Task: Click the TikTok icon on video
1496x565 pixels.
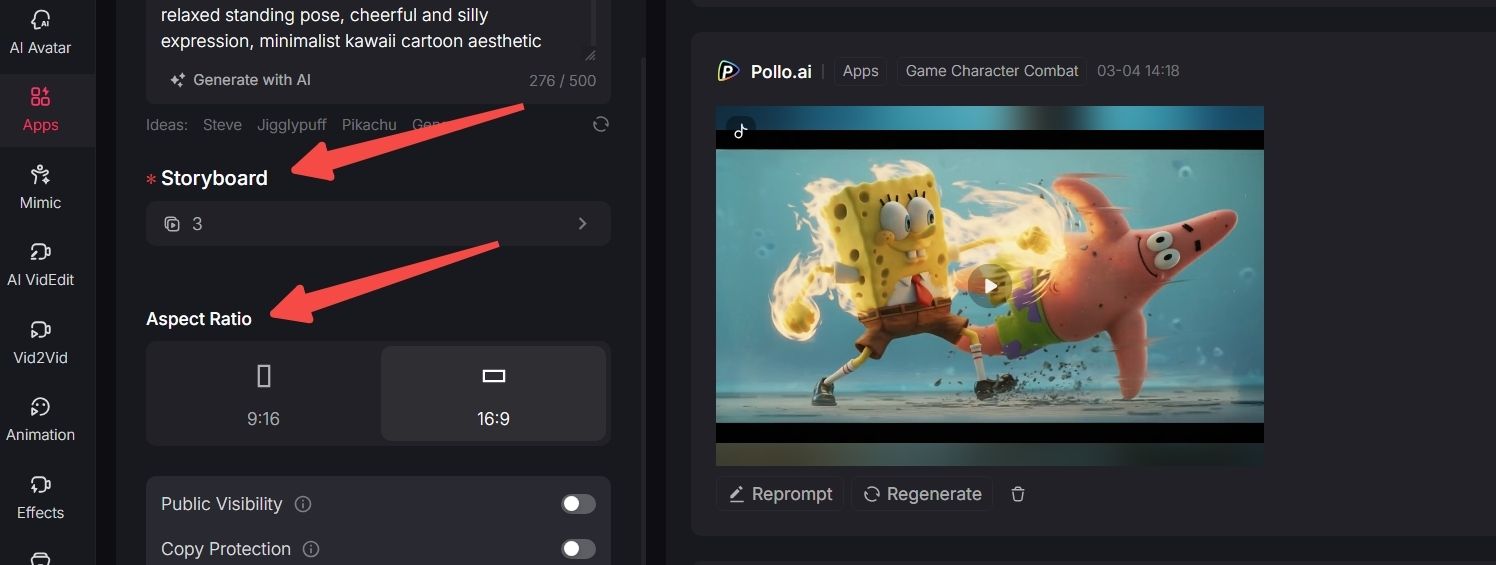Action: [x=740, y=131]
